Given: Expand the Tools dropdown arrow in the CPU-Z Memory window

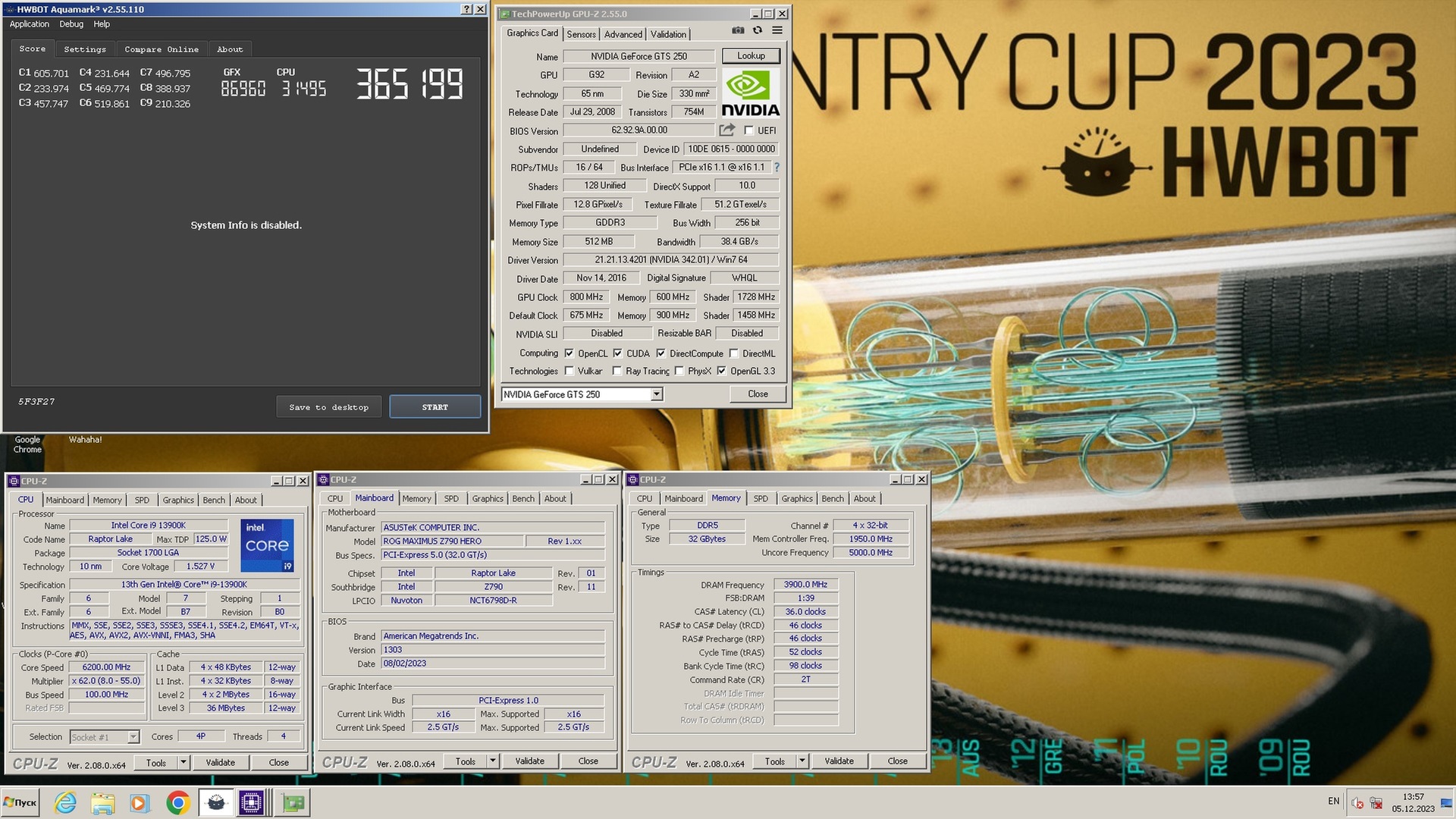Looking at the screenshot, I should (x=802, y=761).
